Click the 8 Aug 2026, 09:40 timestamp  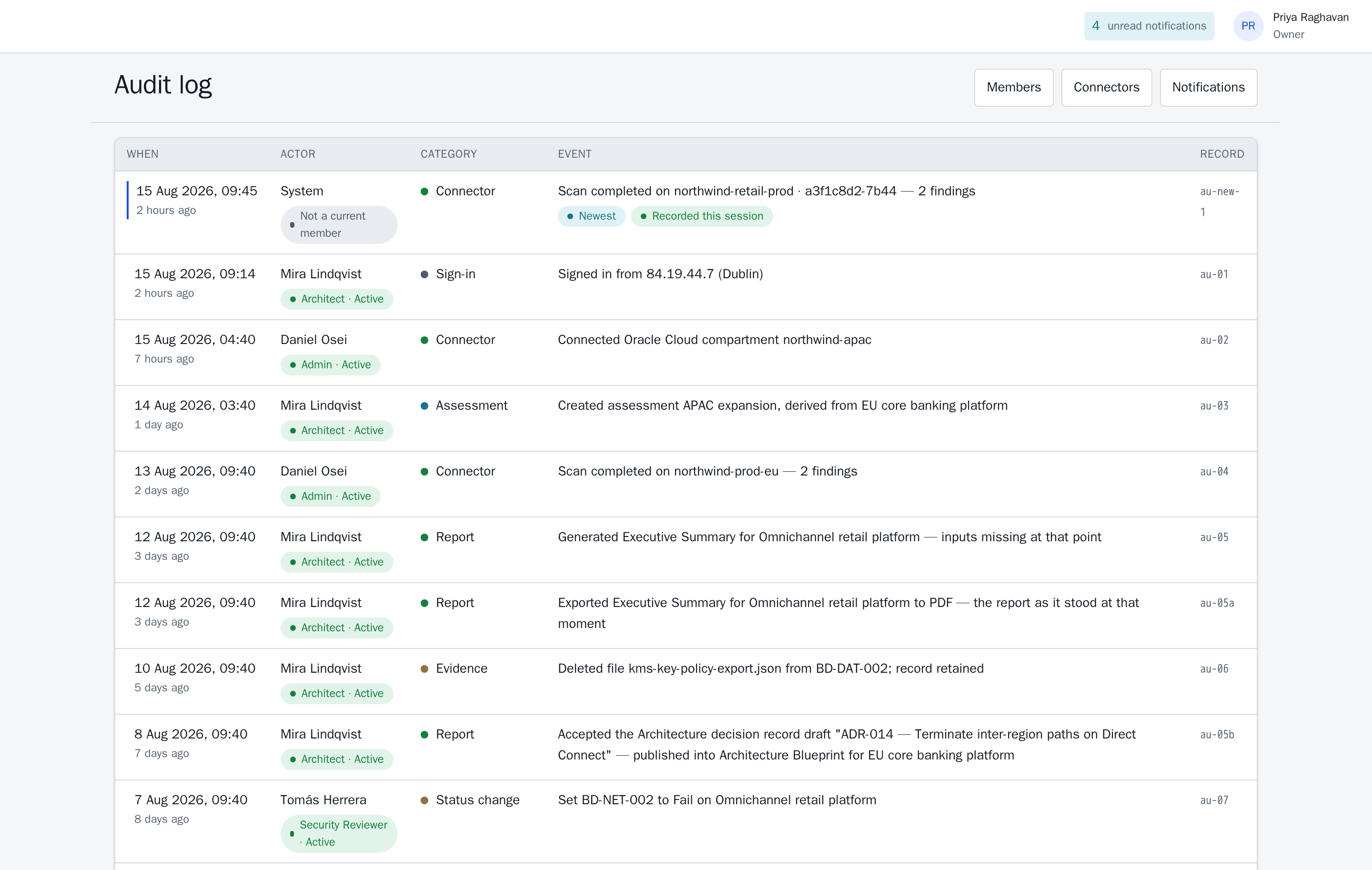click(191, 734)
